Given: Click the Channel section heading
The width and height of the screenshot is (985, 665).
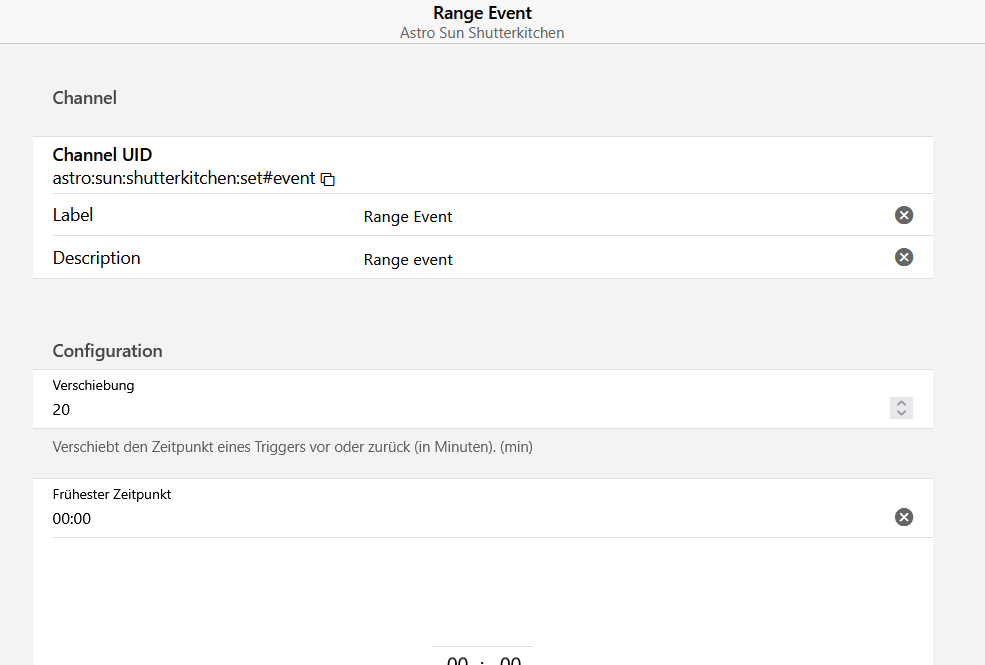Looking at the screenshot, I should pos(84,98).
